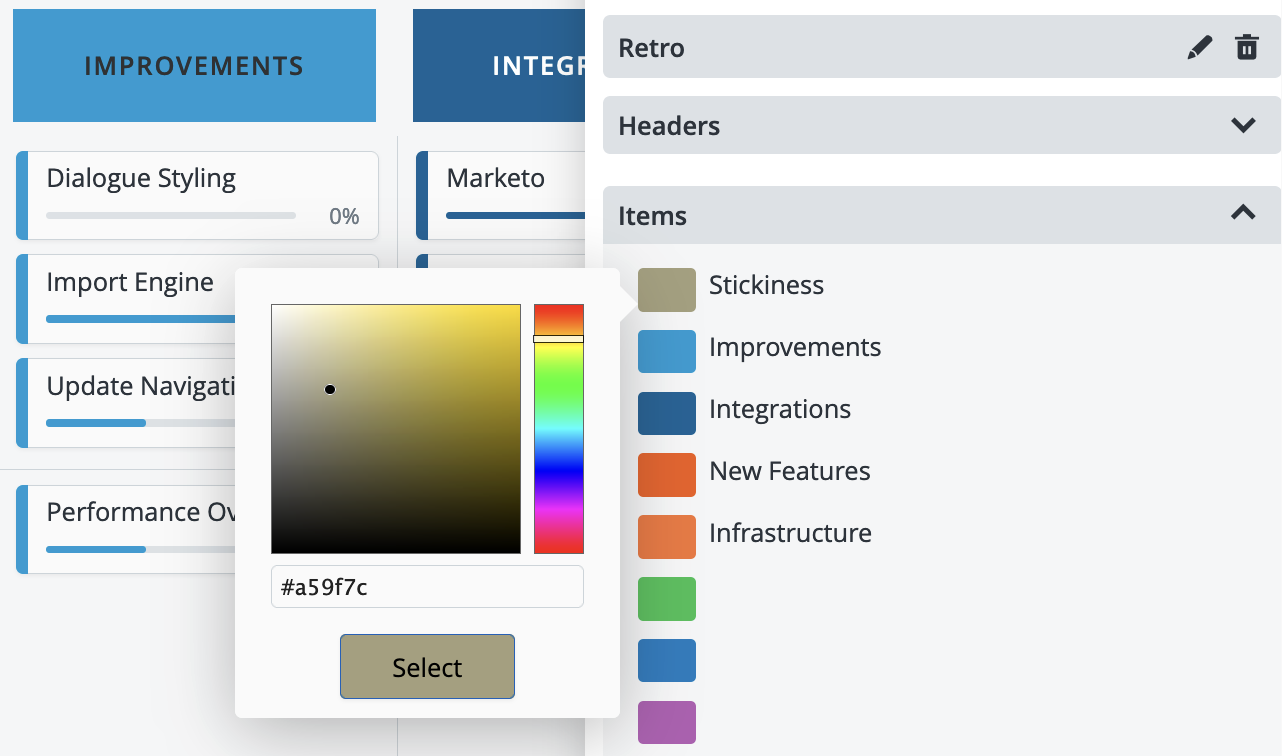Open the Improvements color swatch
Screen dimensions: 1282x756
666,351
